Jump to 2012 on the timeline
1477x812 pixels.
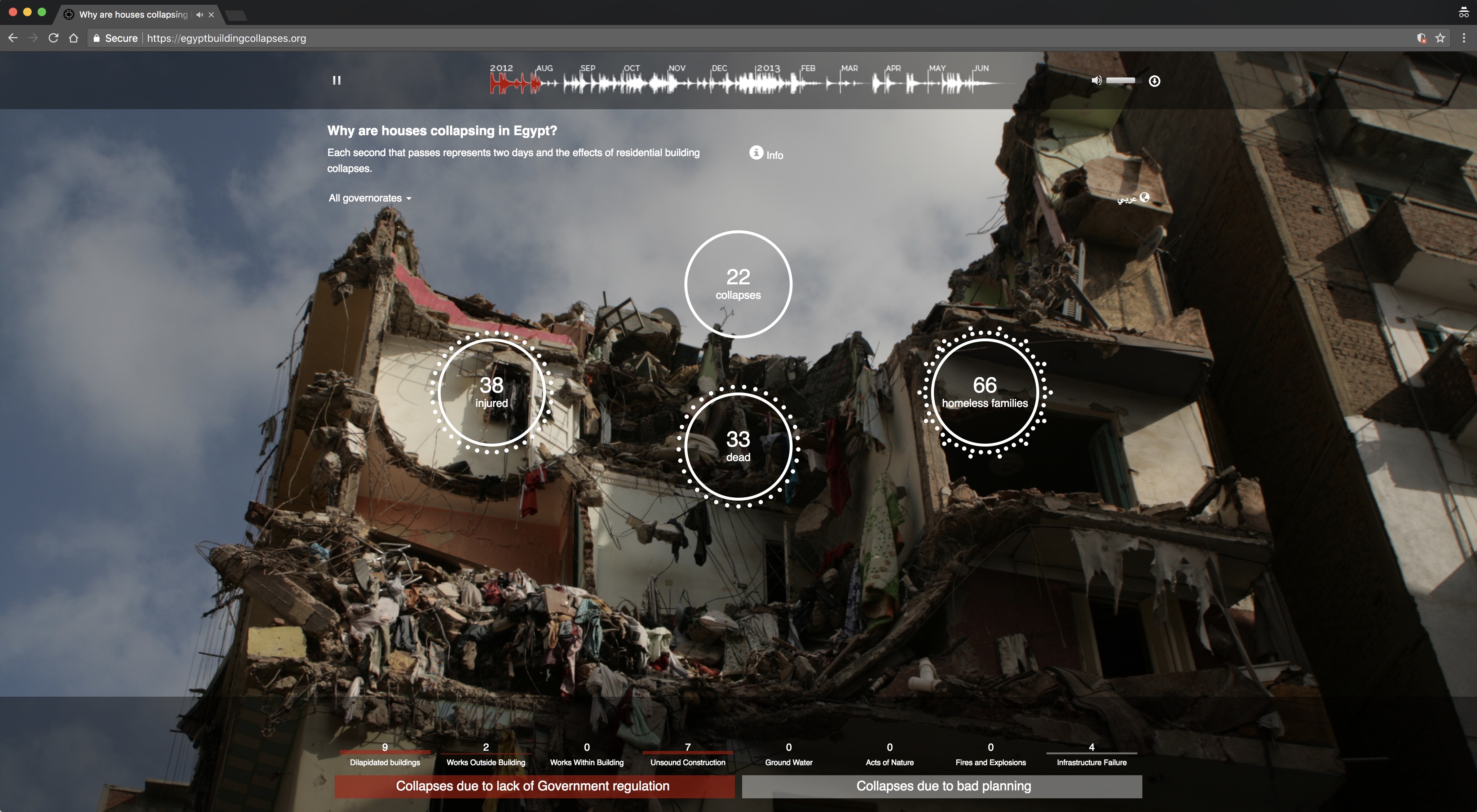click(501, 68)
